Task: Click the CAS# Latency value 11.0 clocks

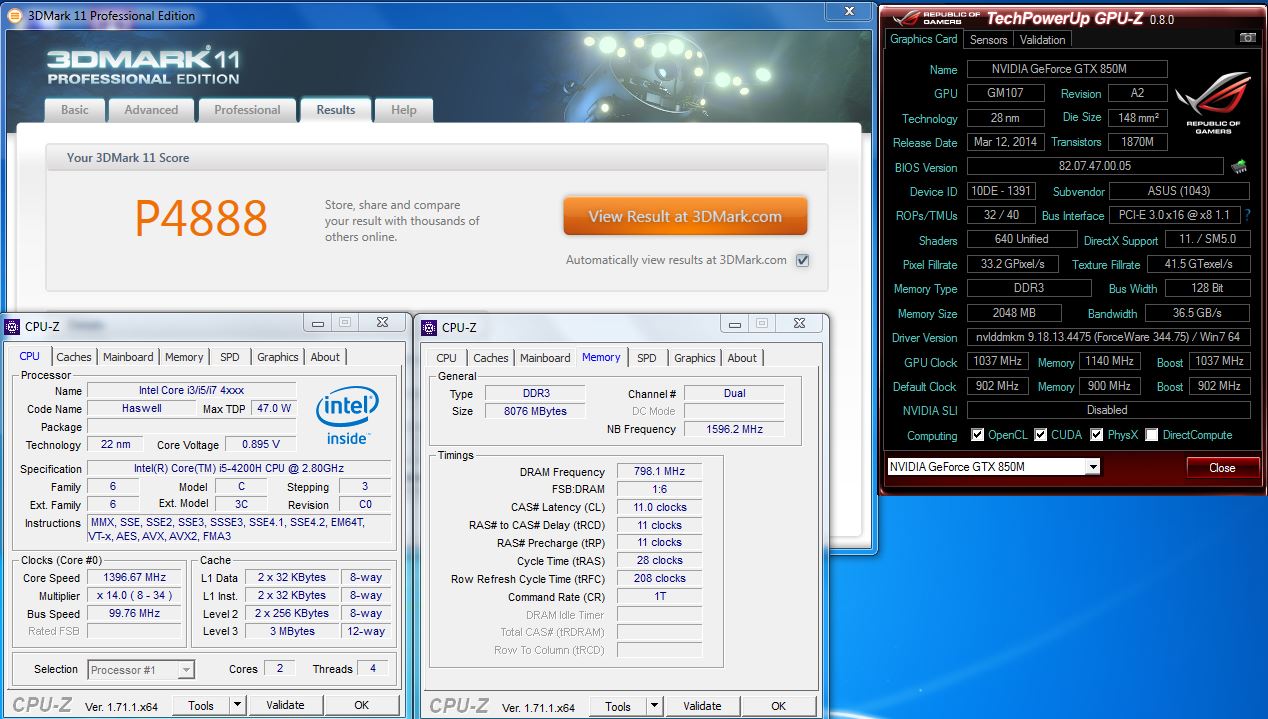Action: click(x=659, y=507)
